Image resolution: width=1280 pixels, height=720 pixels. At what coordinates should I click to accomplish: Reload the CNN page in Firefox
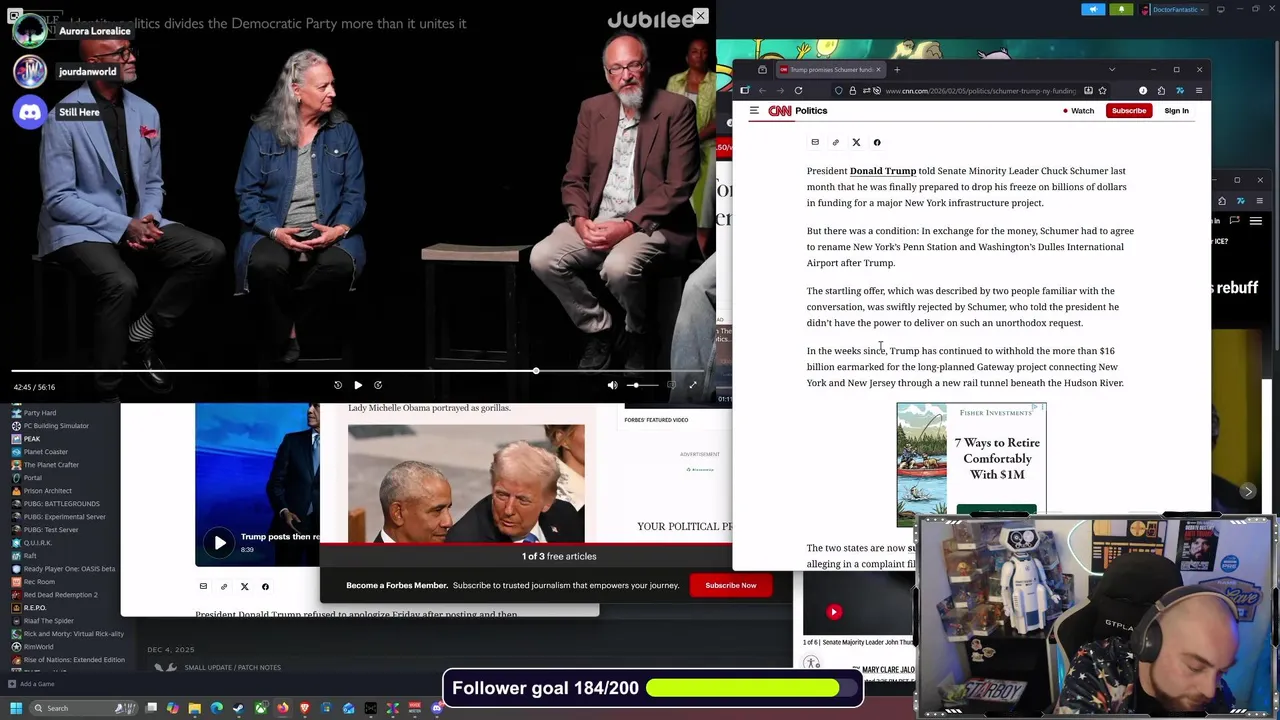[798, 91]
